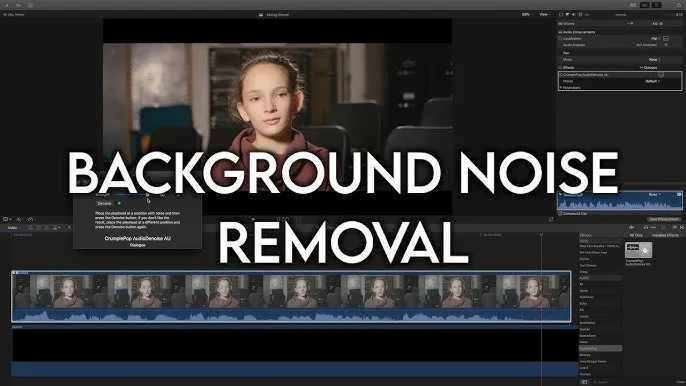The image size is (686, 386).
Task: Show the equalization graphic EQ editor
Action: point(666,39)
